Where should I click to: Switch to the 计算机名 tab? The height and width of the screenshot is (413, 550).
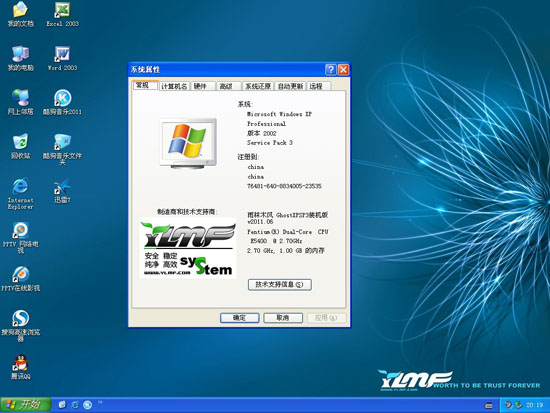(x=174, y=86)
